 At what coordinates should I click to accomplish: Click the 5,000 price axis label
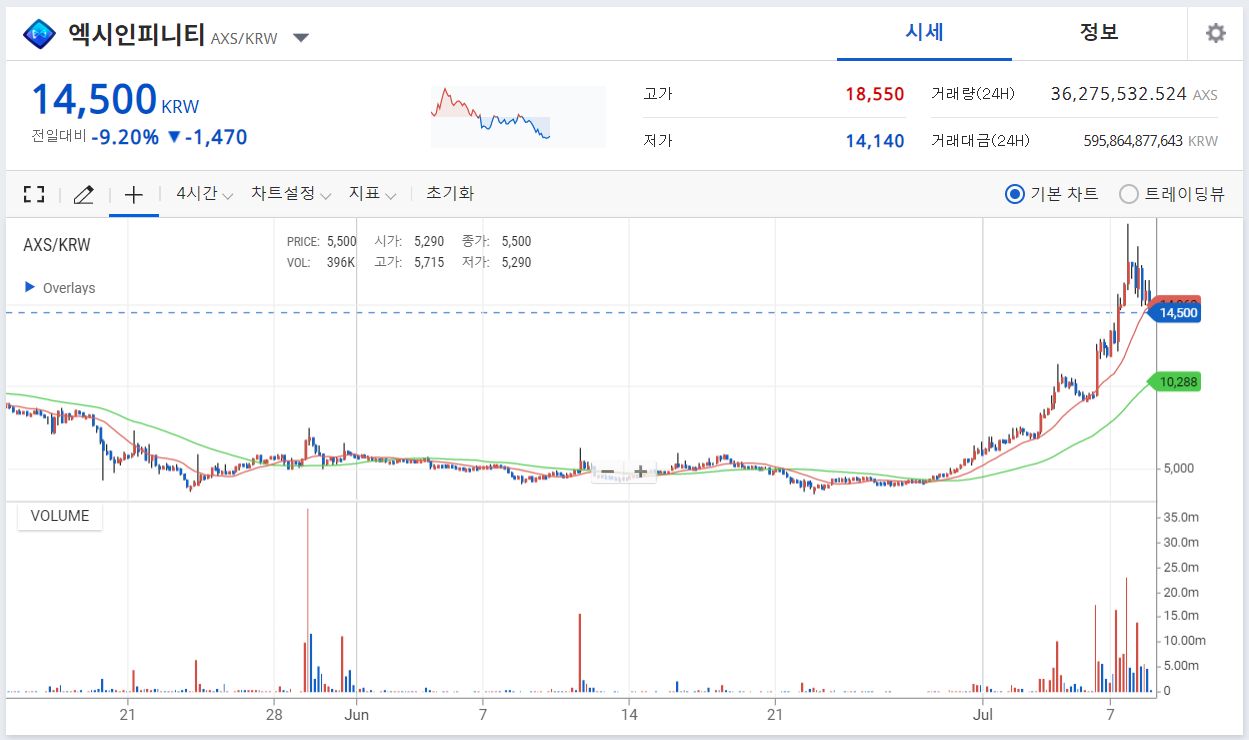click(1178, 468)
